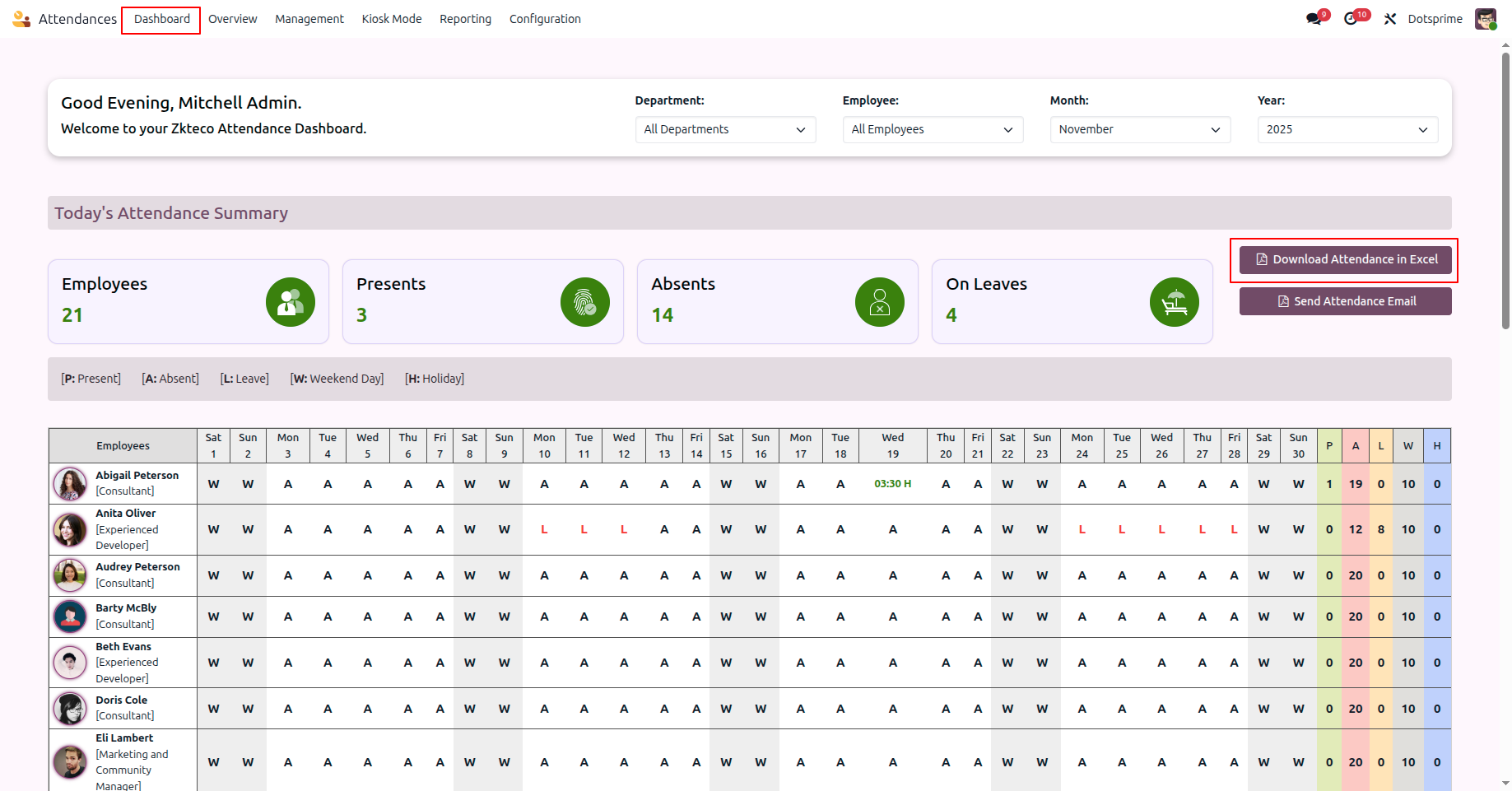1512x791 pixels.
Task: Change the Month dropdown from November
Action: coord(1139,130)
